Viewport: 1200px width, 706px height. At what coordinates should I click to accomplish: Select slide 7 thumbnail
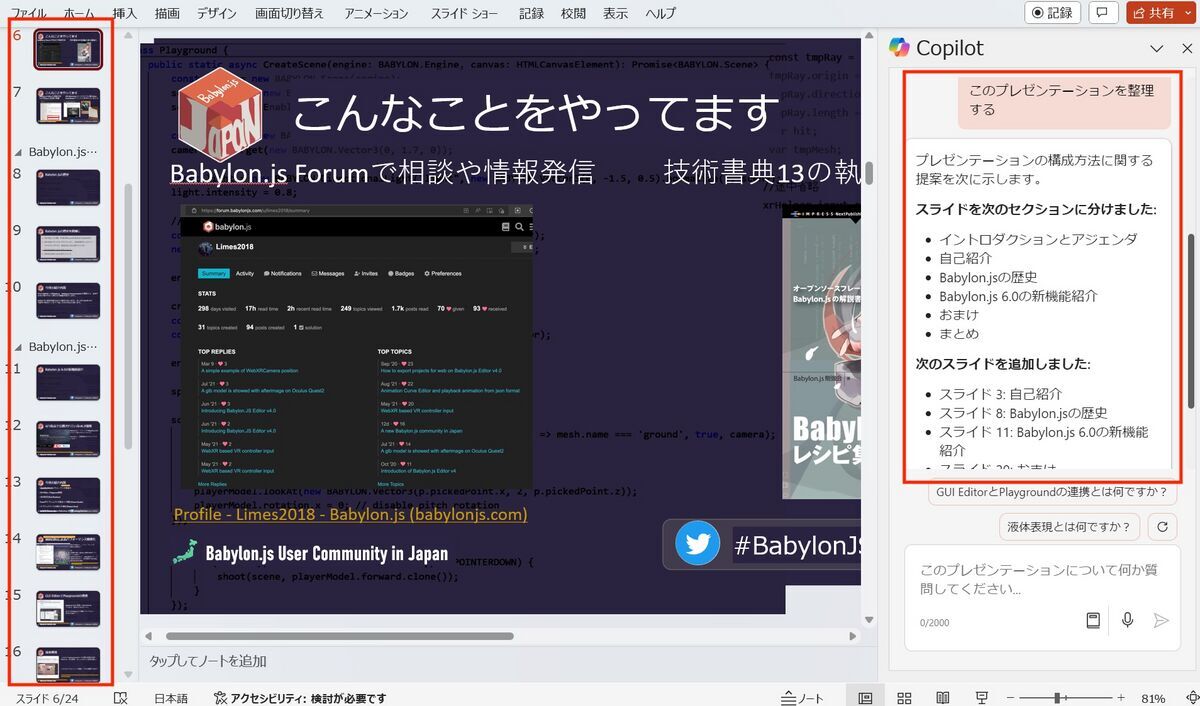pyautogui.click(x=68, y=105)
